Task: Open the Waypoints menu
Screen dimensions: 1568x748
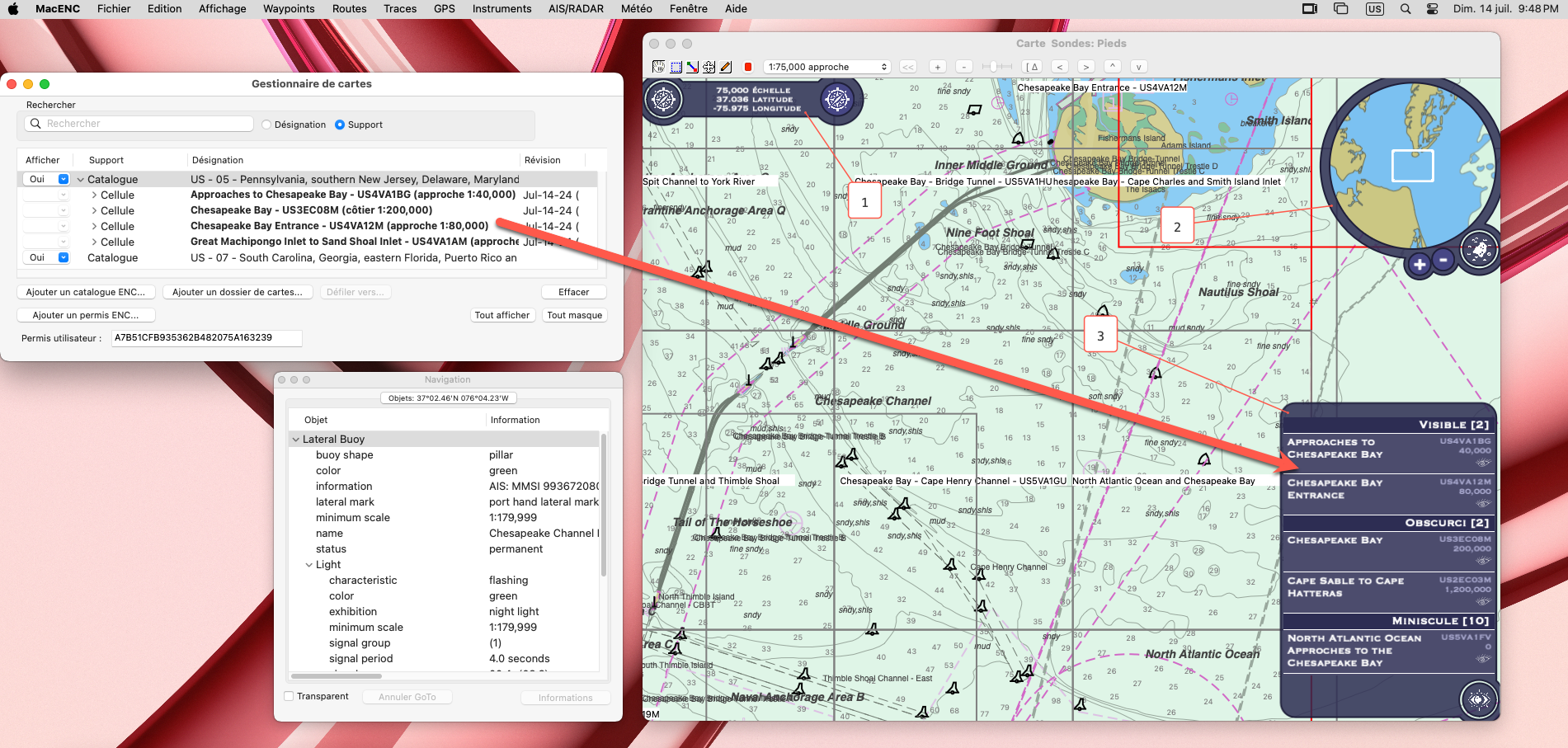Action: (289, 9)
